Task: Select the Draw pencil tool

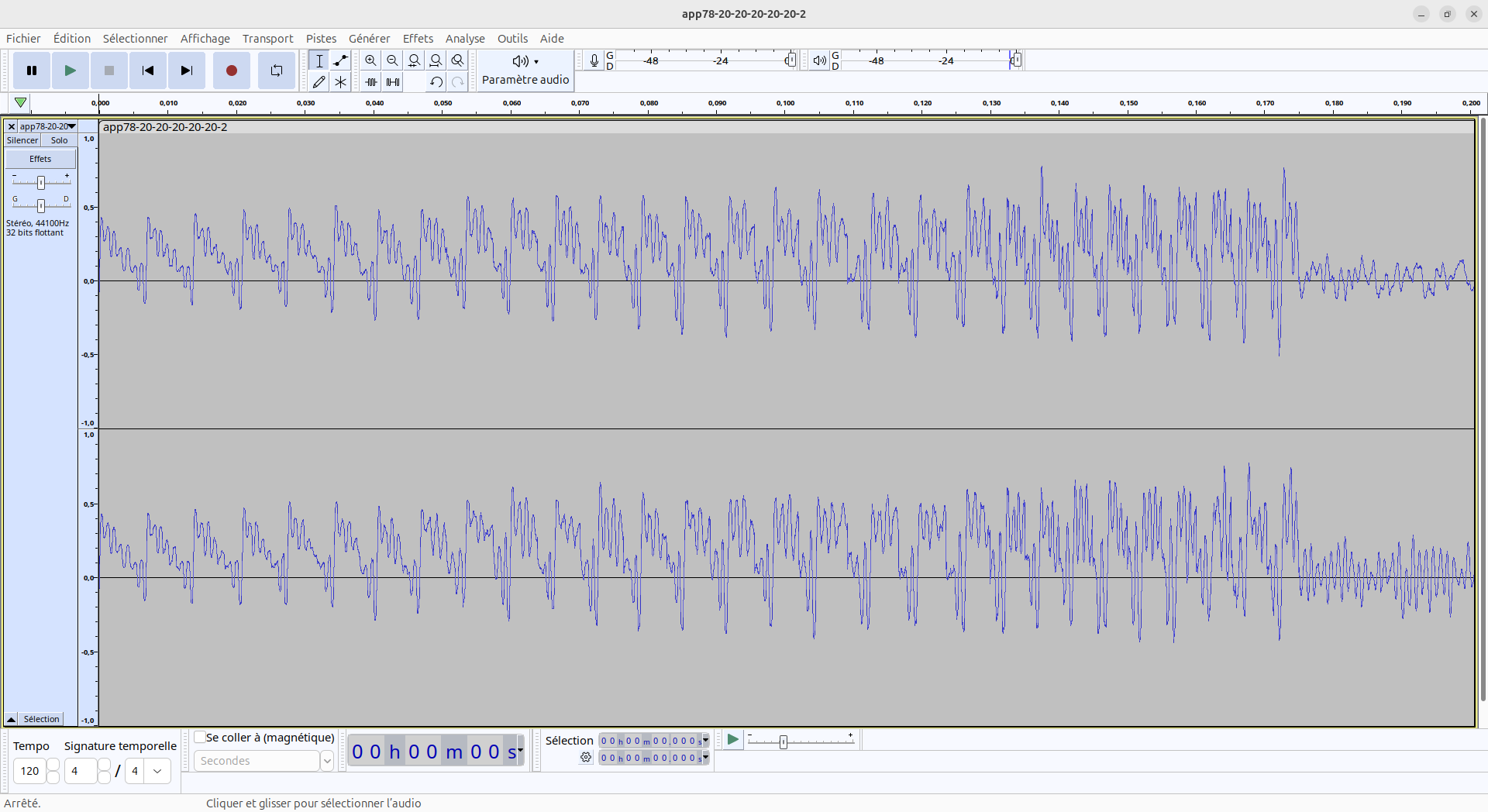Action: coord(319,82)
